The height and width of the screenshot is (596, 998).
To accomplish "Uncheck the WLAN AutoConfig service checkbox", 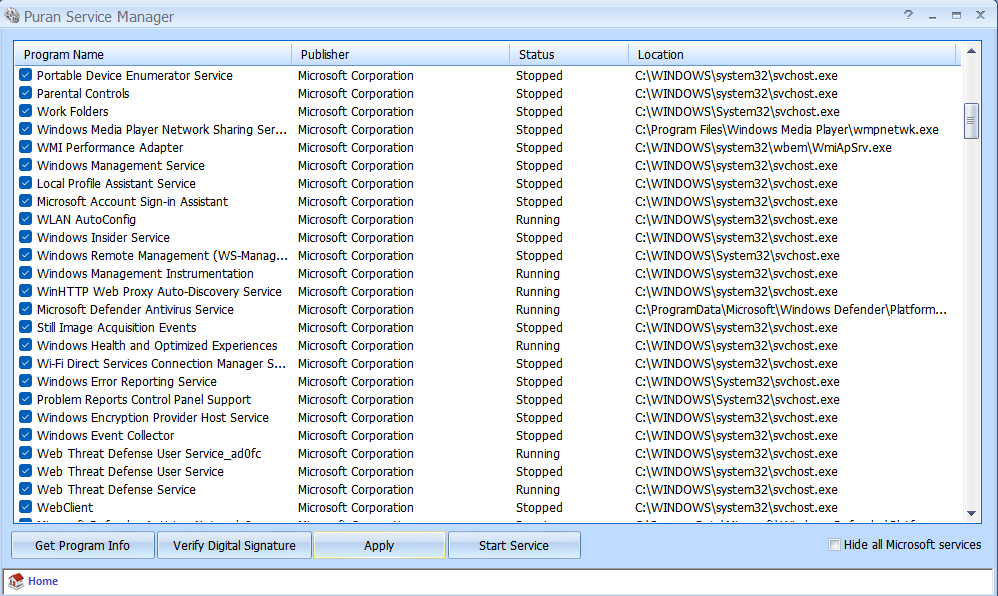I will coord(26,220).
